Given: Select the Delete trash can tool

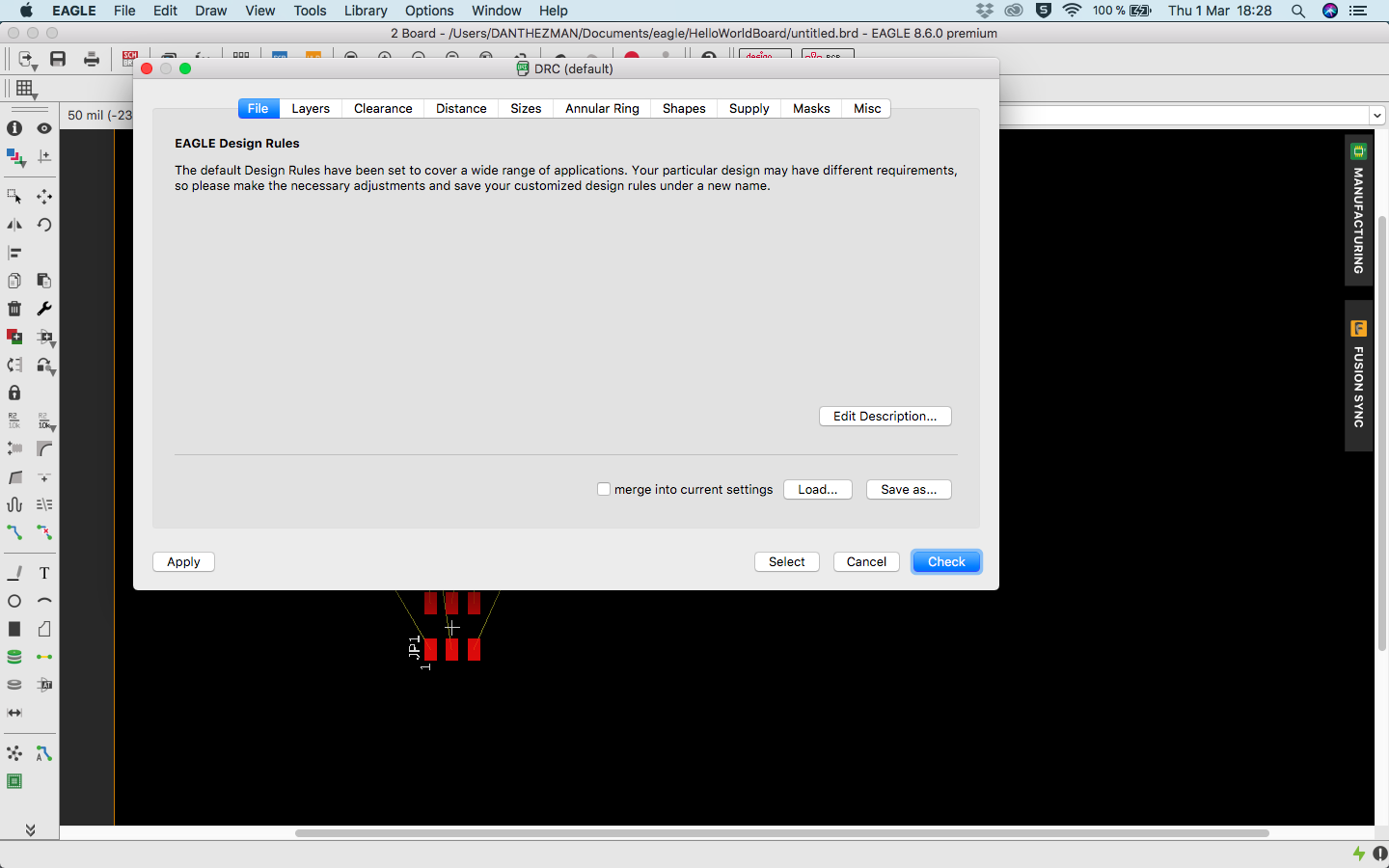Looking at the screenshot, I should click(14, 309).
